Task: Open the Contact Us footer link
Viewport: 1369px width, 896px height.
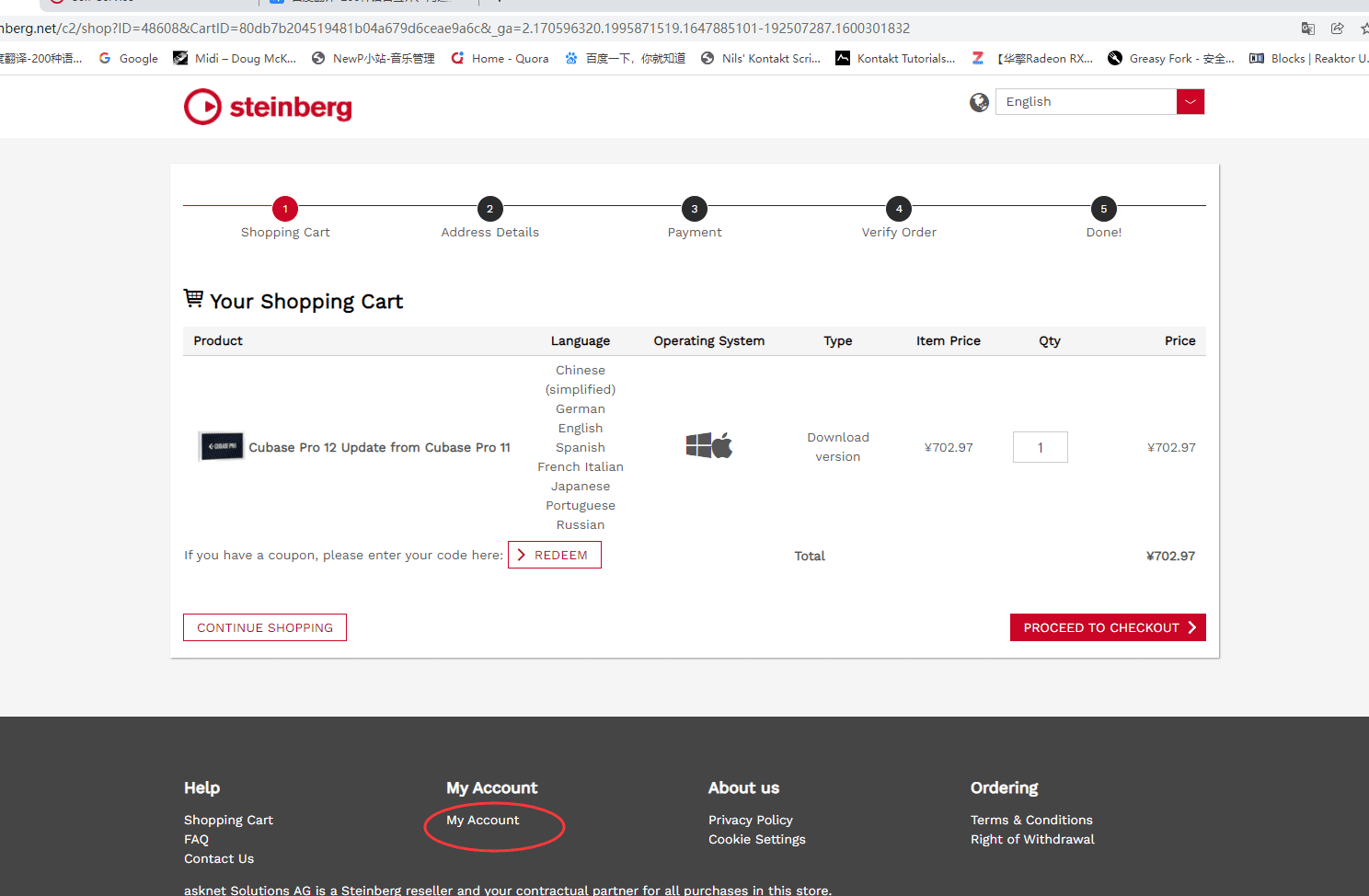Action: tap(219, 858)
